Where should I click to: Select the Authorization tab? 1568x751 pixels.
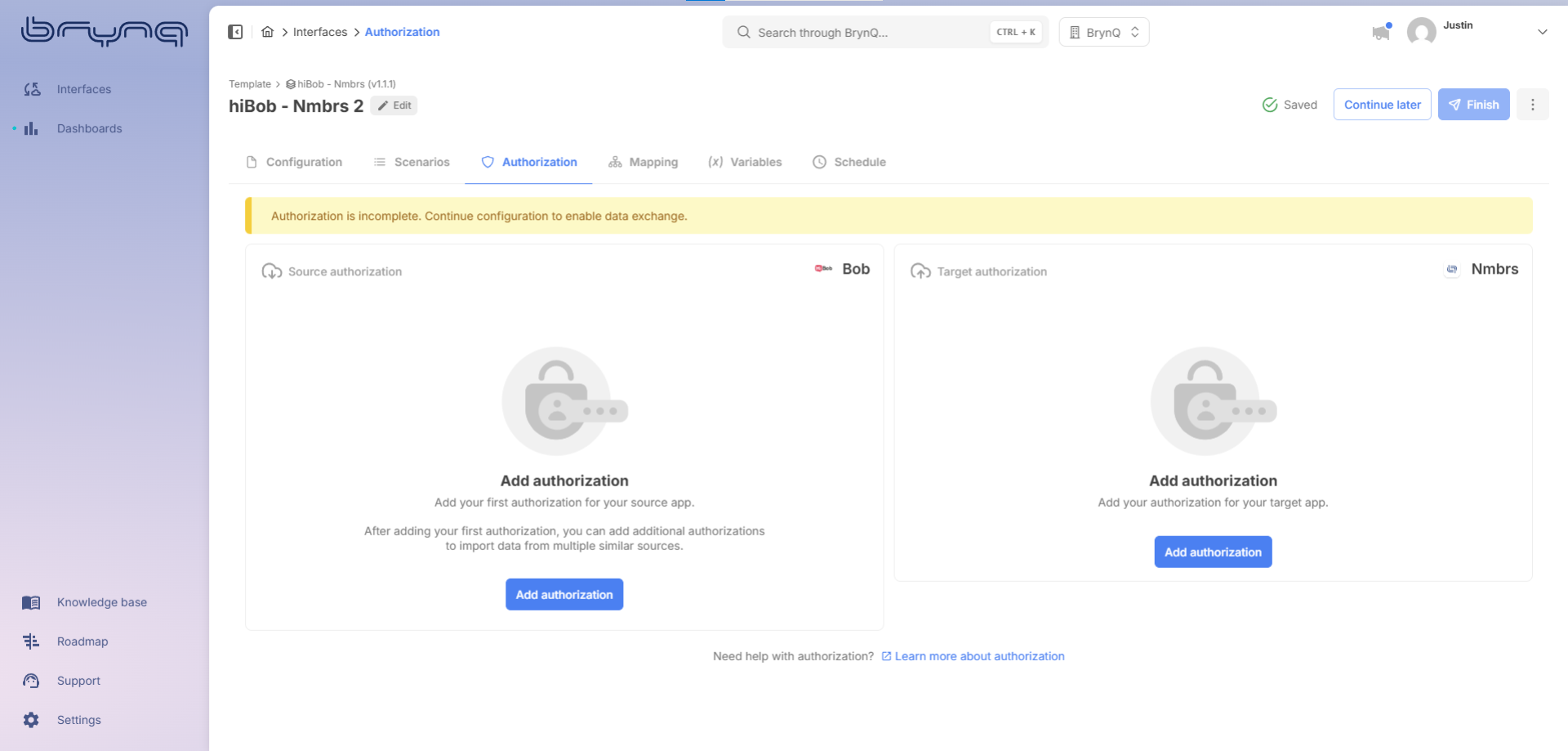tap(528, 162)
